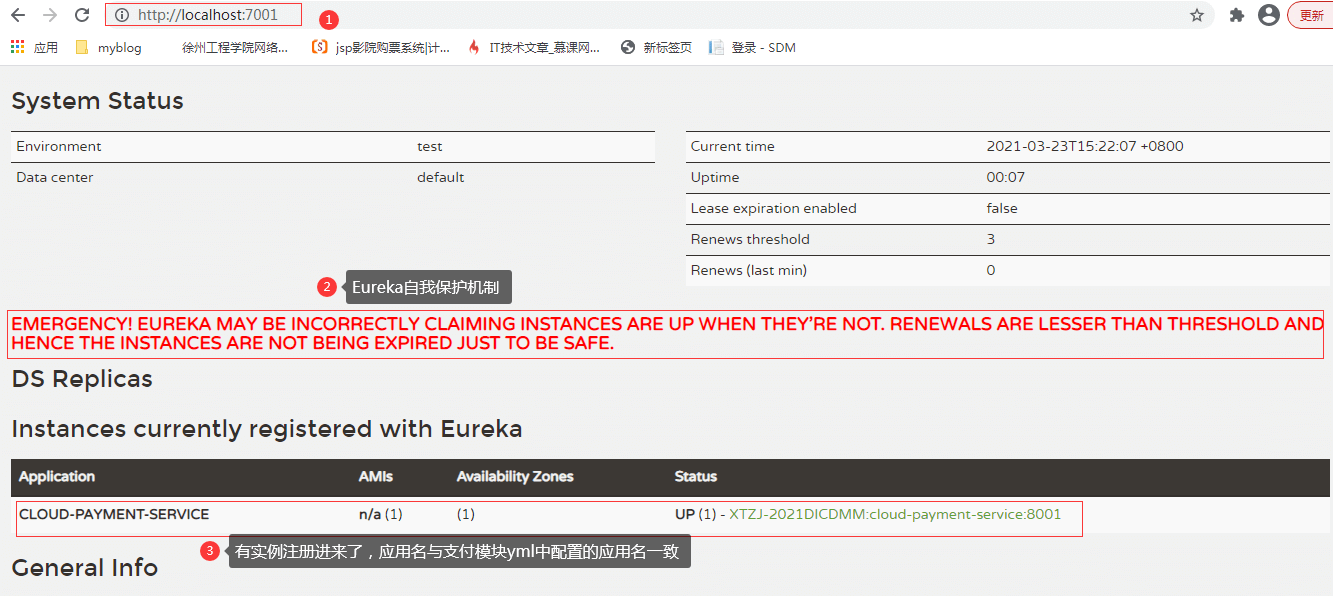
Task: Click the Status column header
Action: [696, 476]
